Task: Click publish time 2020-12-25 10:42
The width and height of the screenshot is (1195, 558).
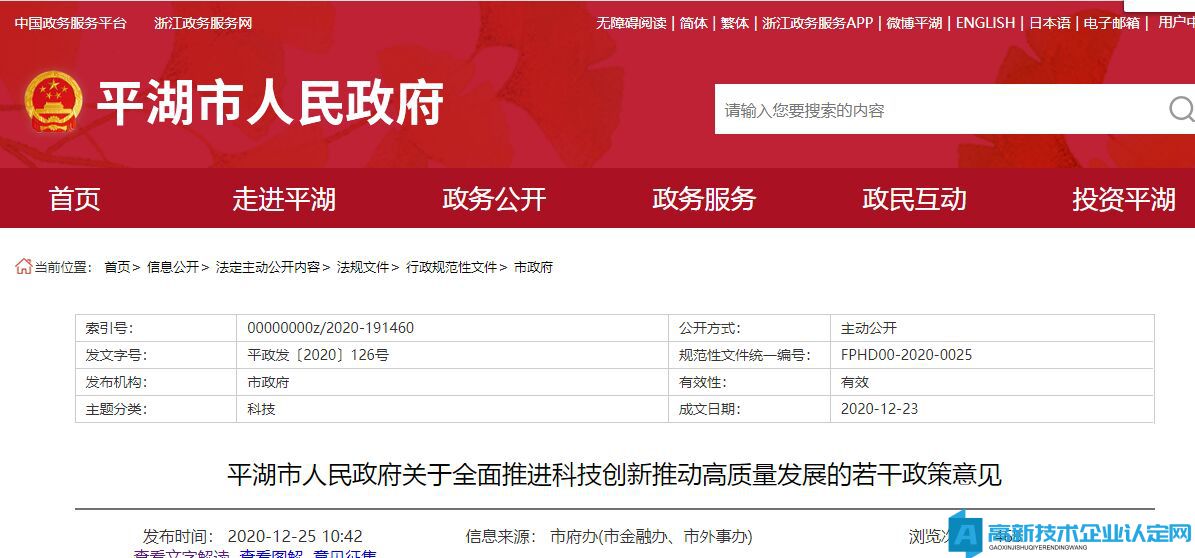Action: [x=295, y=536]
